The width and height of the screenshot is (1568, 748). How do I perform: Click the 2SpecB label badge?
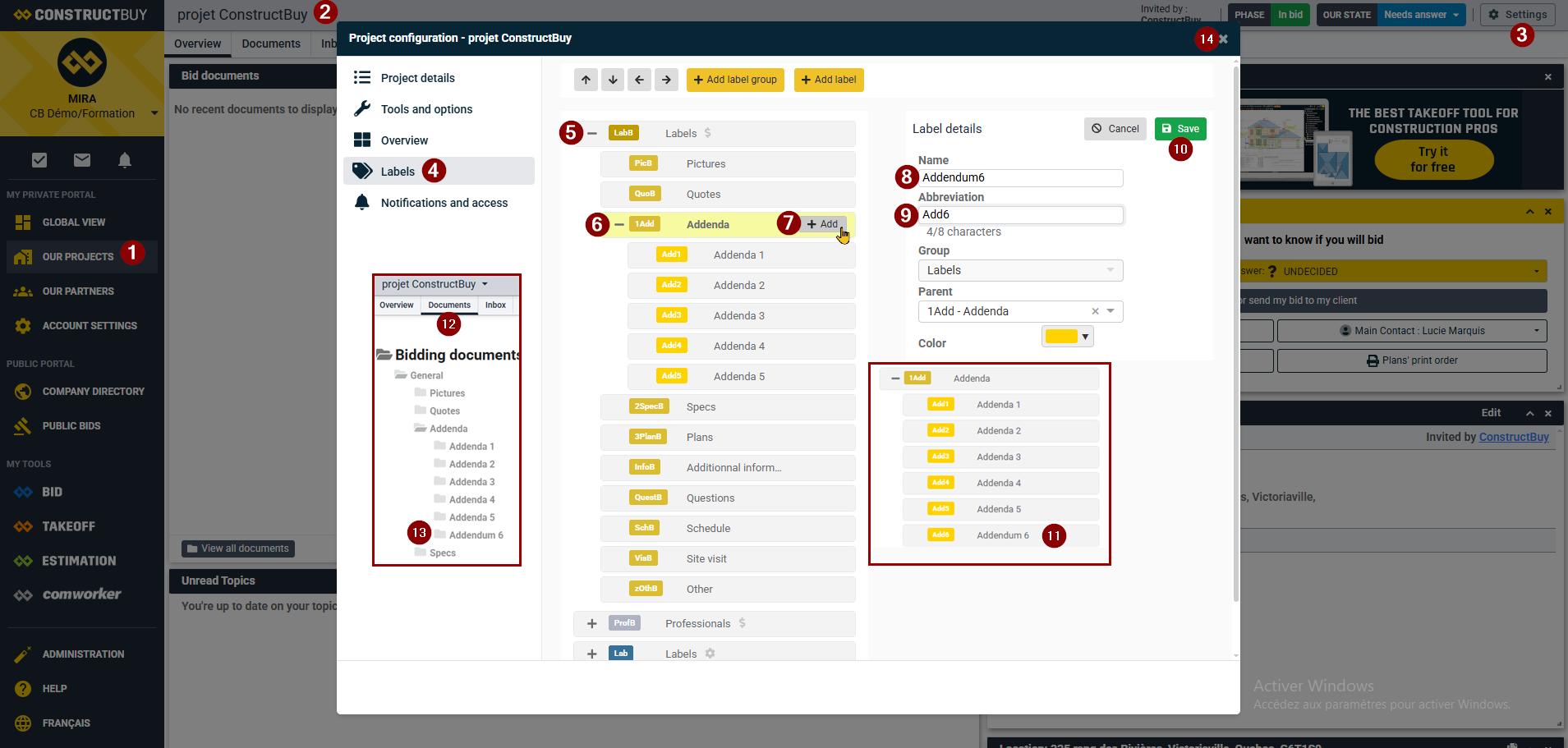click(x=649, y=406)
